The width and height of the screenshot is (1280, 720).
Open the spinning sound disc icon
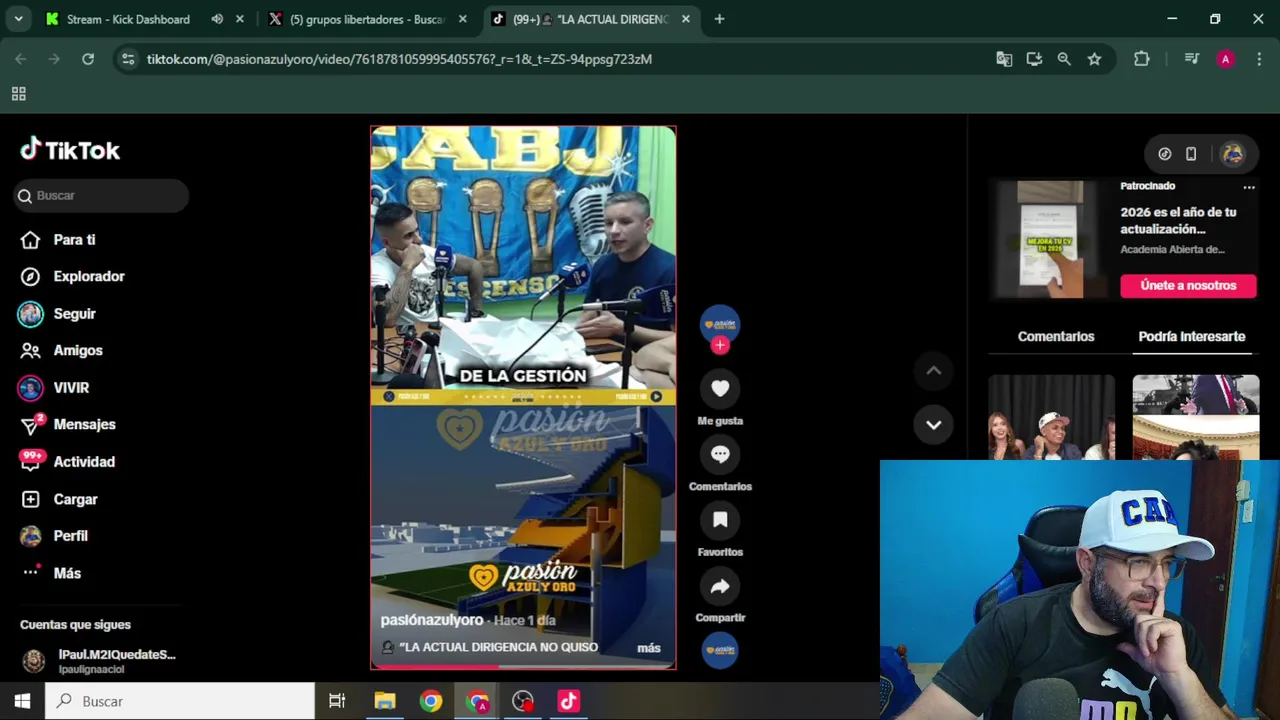coord(720,650)
